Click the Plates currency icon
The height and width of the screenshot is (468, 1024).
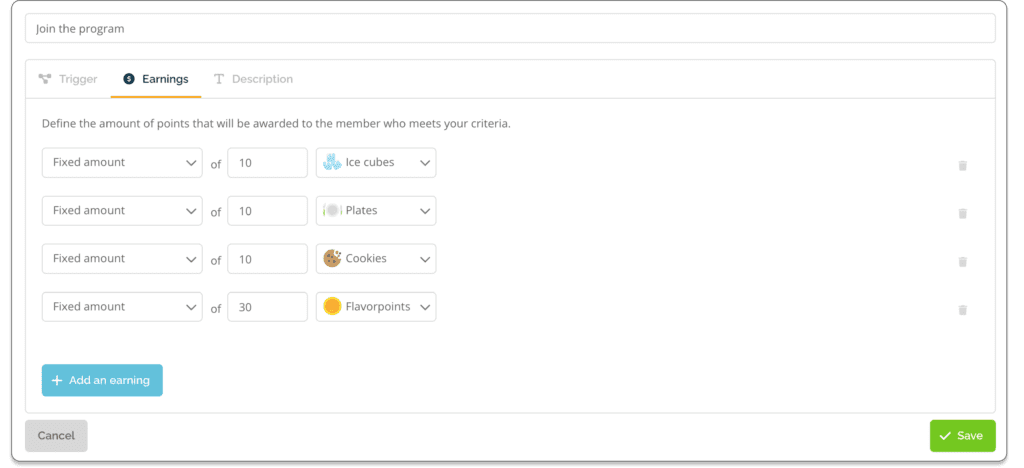coord(332,211)
